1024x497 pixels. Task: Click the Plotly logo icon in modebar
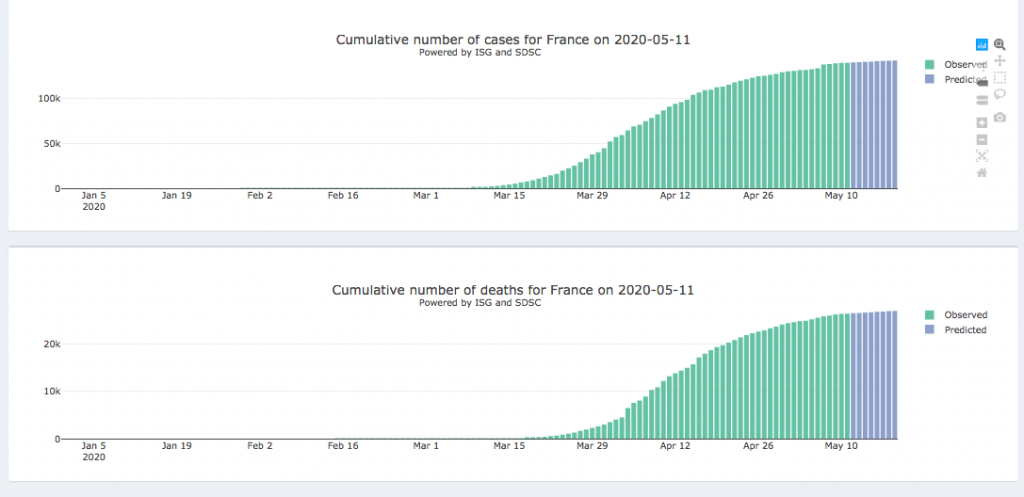(x=982, y=45)
